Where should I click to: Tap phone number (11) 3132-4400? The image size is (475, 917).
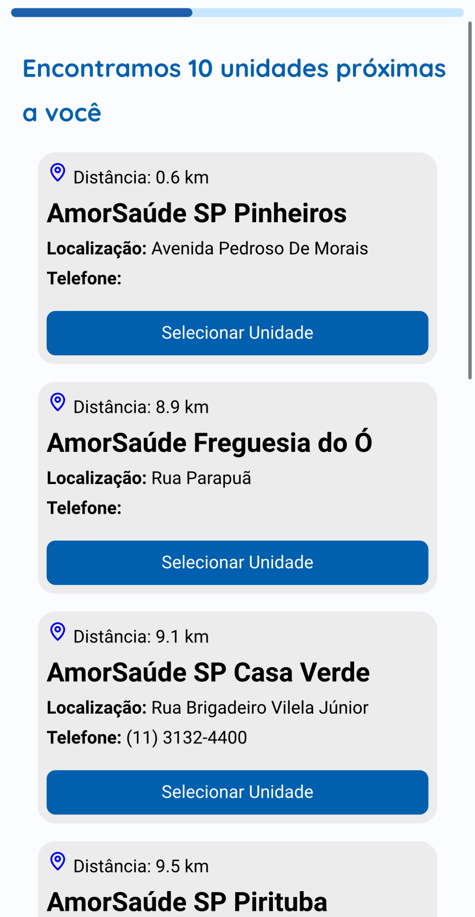[187, 738]
